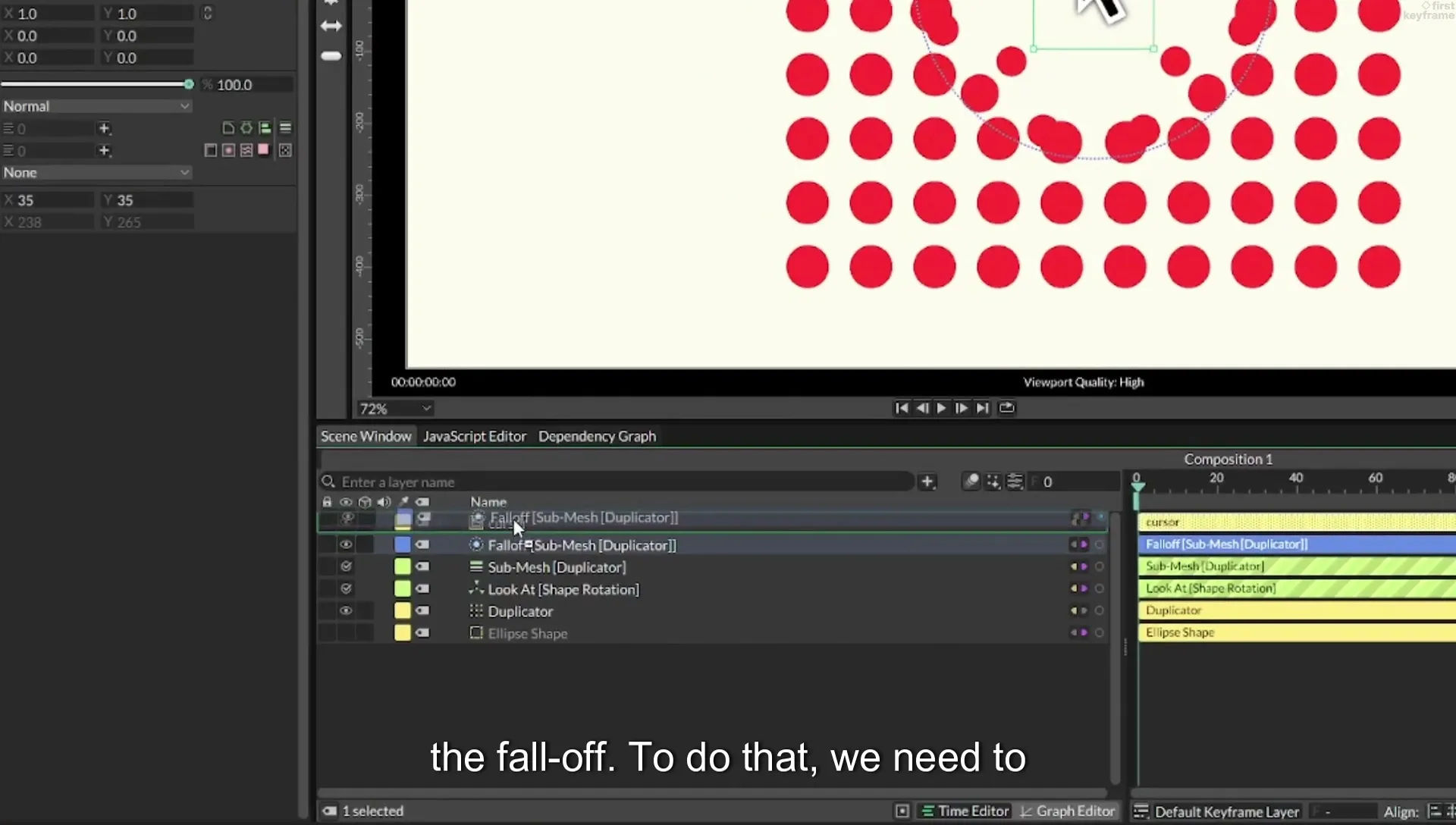
Task: Toggle solo circle for Ellipse Shape layer
Action: (x=1099, y=632)
